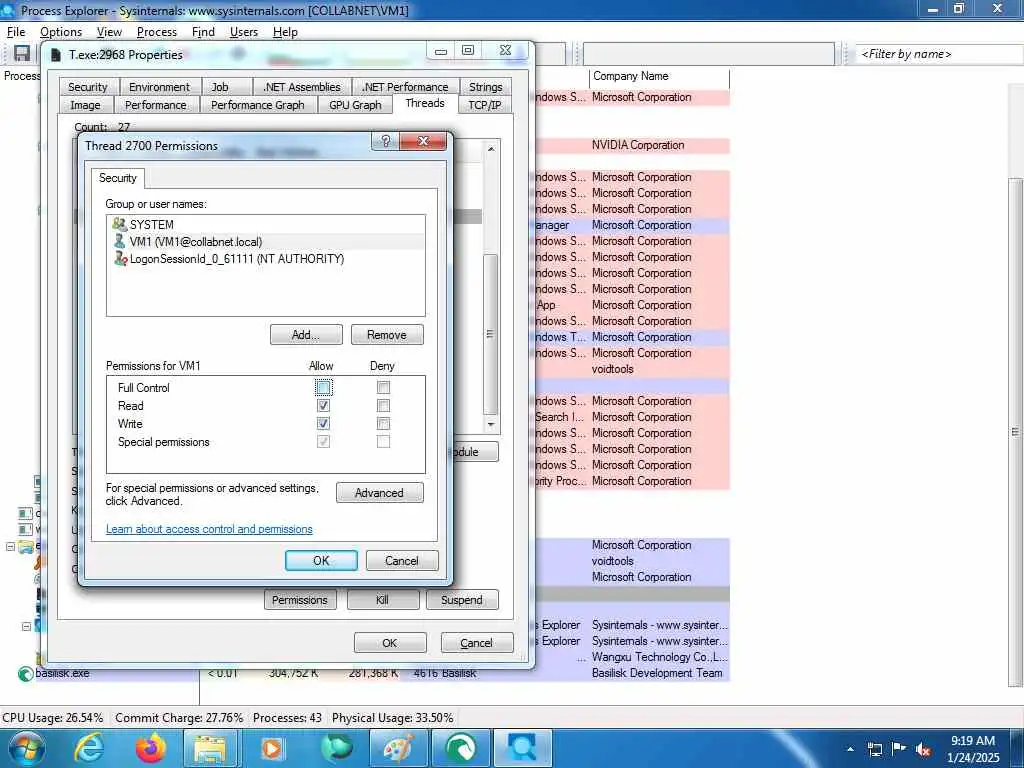Open the Process menu
The width and height of the screenshot is (1024, 768).
tap(157, 31)
